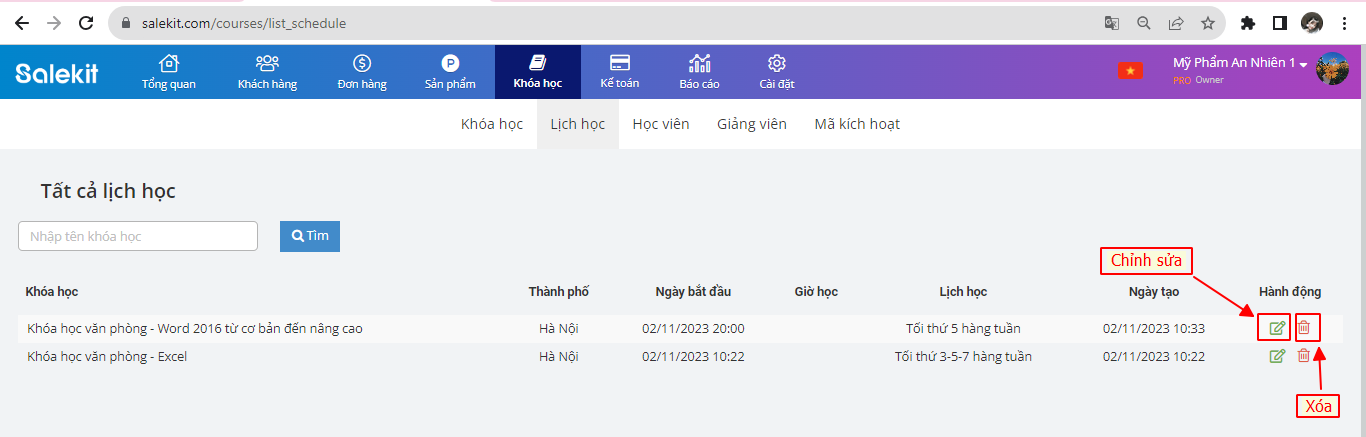1366x437 pixels.
Task: Edit the Excel course schedule row
Action: tap(1276, 356)
